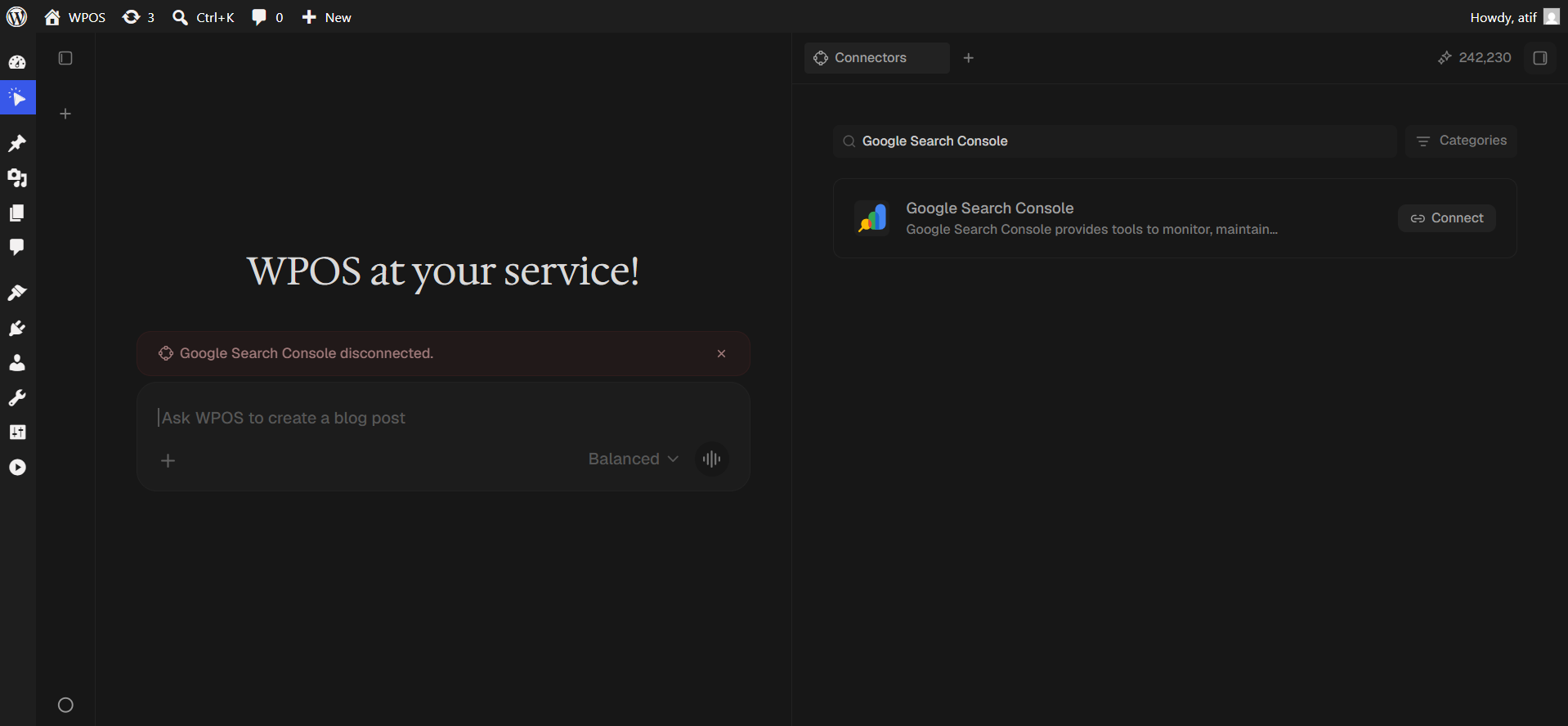Open the Categories filter

point(1461,141)
